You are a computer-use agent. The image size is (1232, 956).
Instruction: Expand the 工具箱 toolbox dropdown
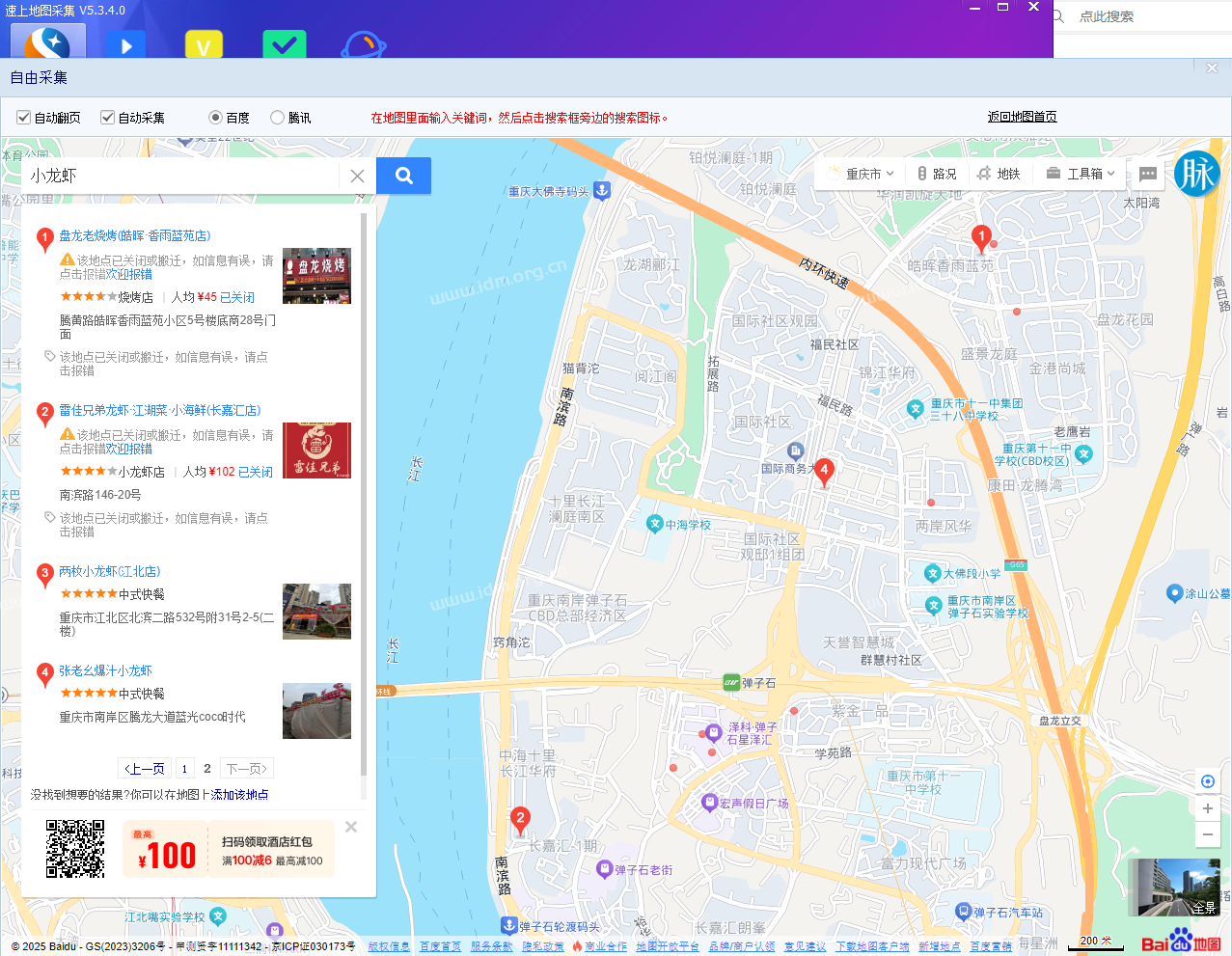click(1082, 174)
